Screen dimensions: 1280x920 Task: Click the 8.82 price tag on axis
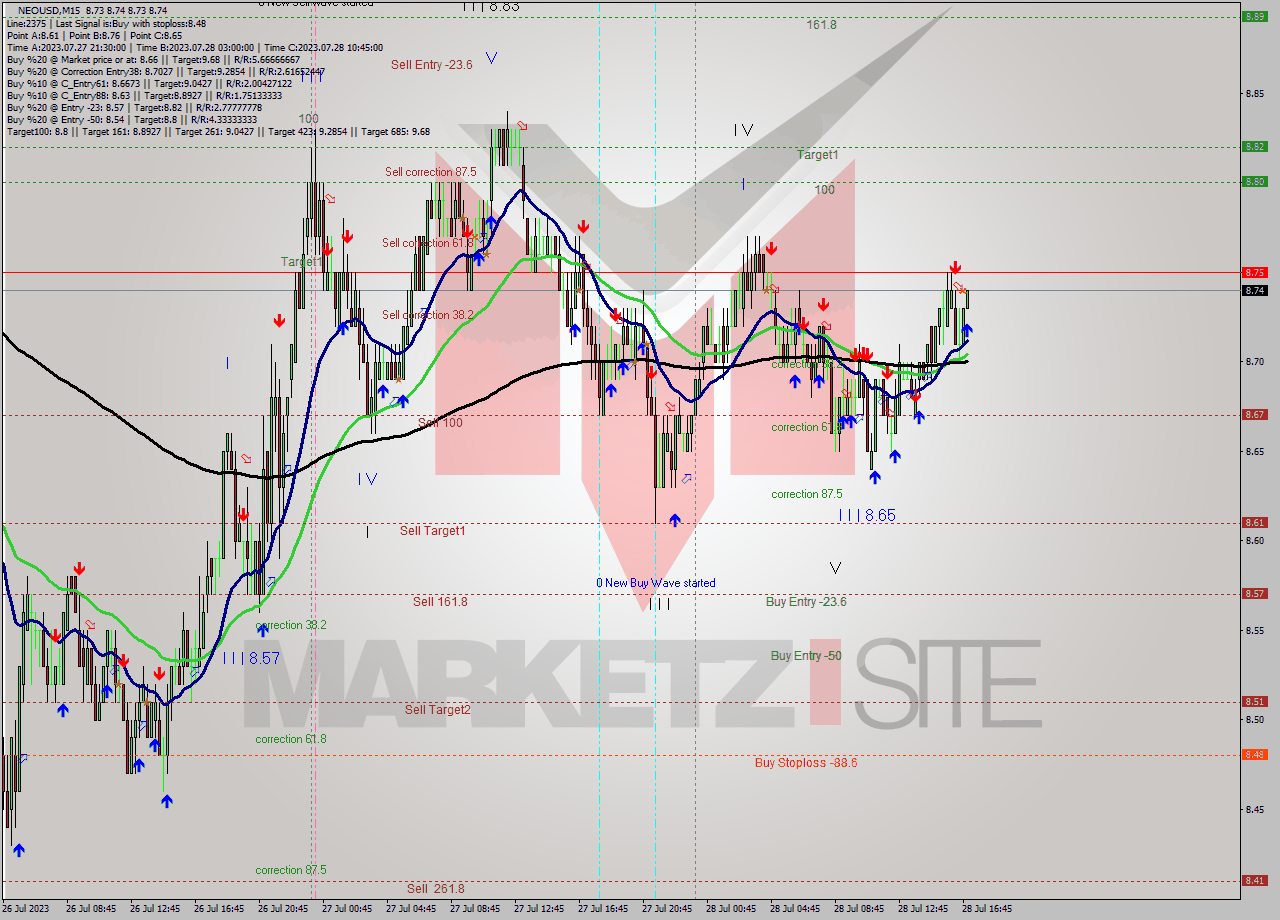[1254, 146]
